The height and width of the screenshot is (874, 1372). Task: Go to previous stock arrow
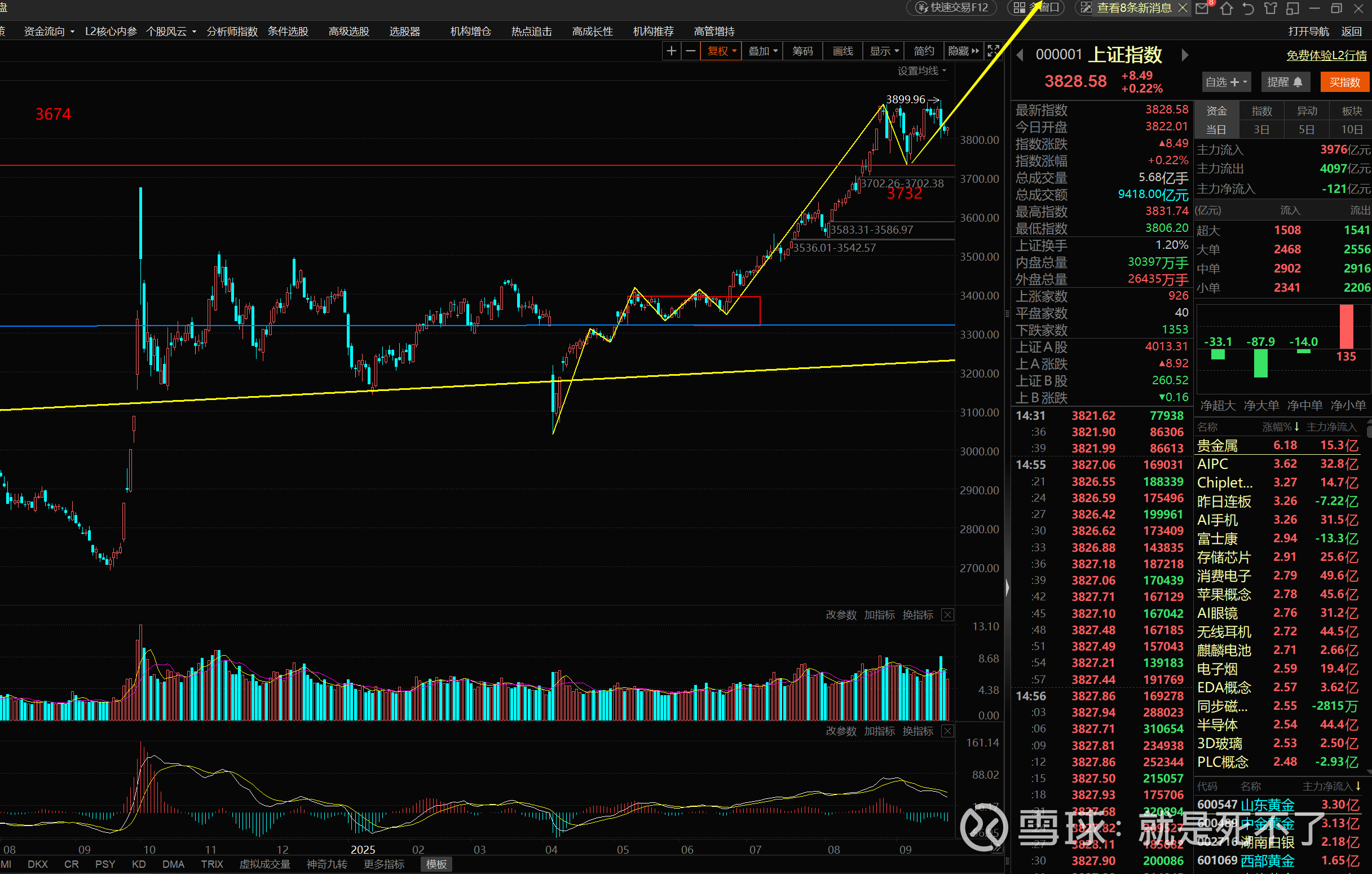click(1020, 55)
